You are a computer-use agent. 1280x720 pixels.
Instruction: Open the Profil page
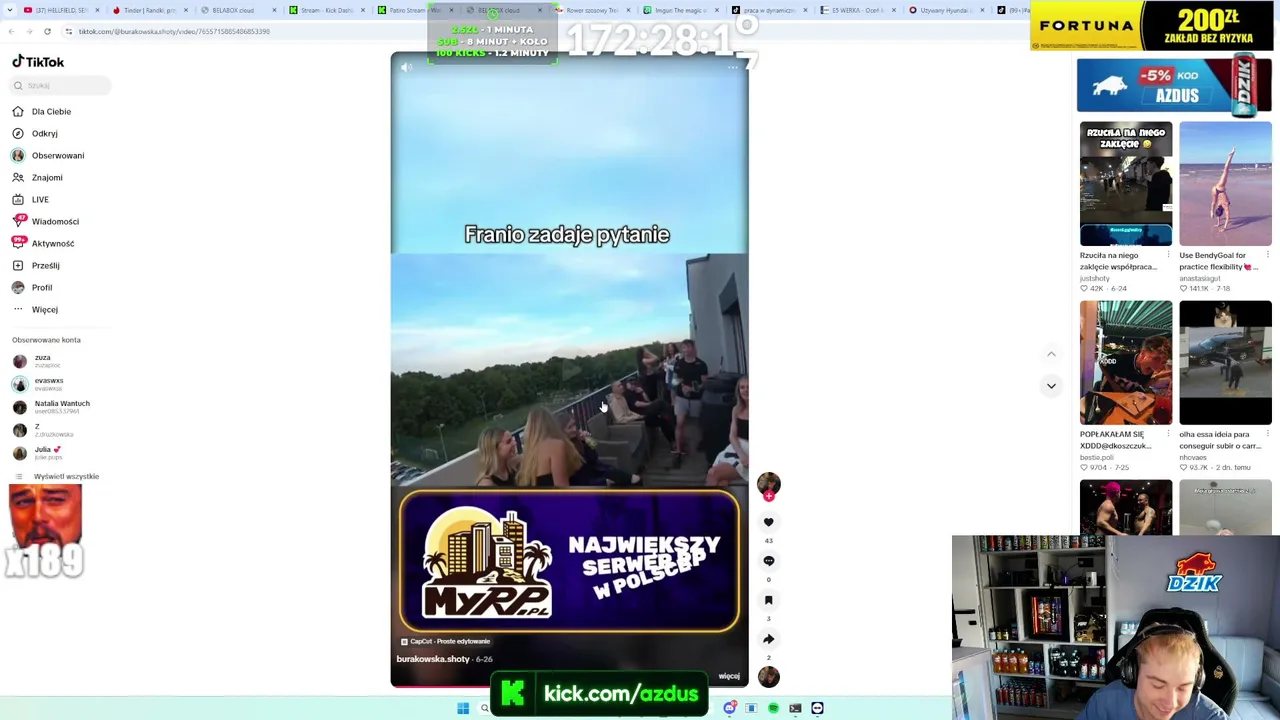pos(32,288)
